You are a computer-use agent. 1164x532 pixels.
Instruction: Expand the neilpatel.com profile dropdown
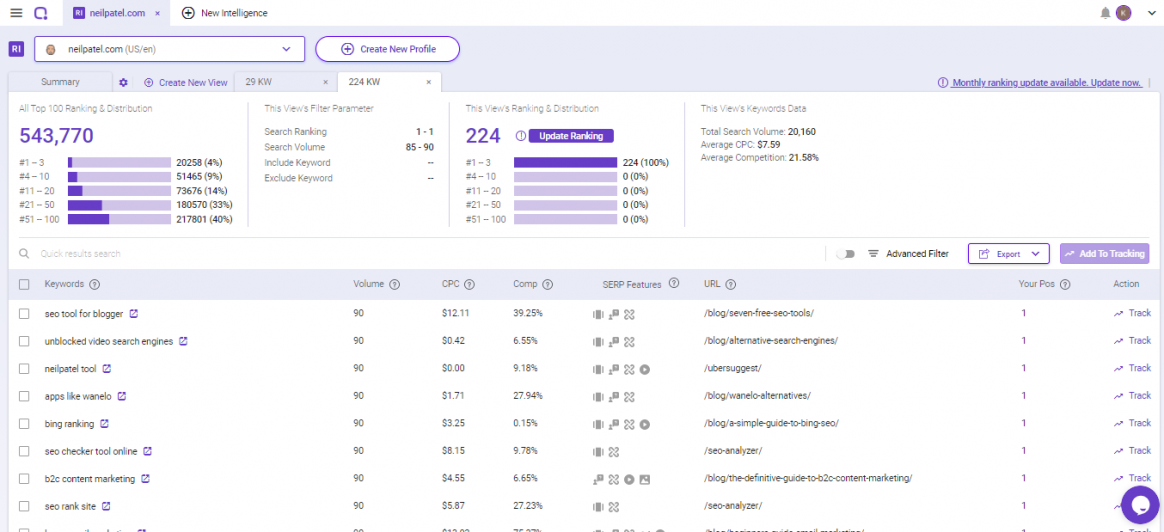click(x=169, y=49)
